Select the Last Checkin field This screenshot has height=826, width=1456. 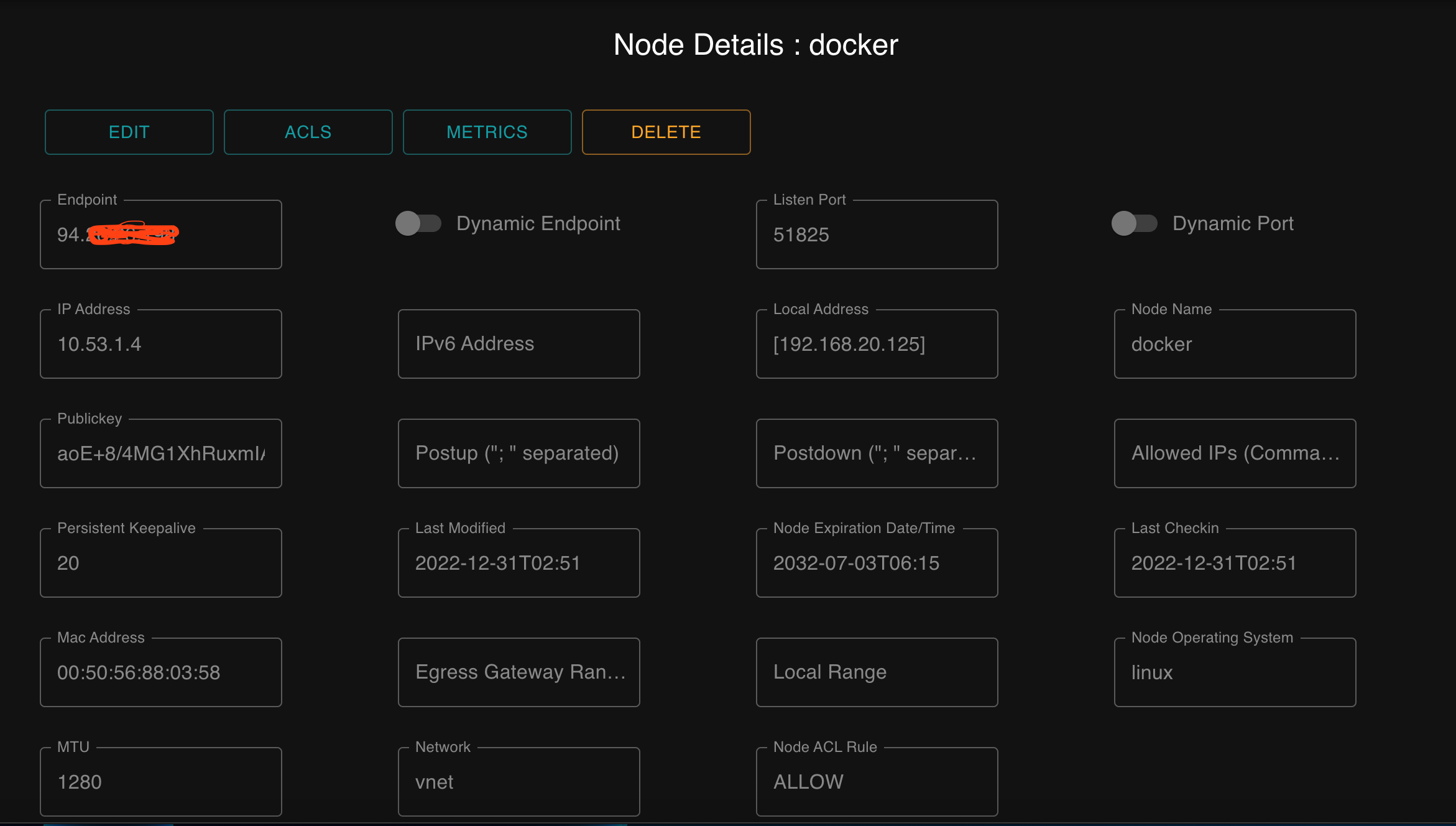point(1235,563)
